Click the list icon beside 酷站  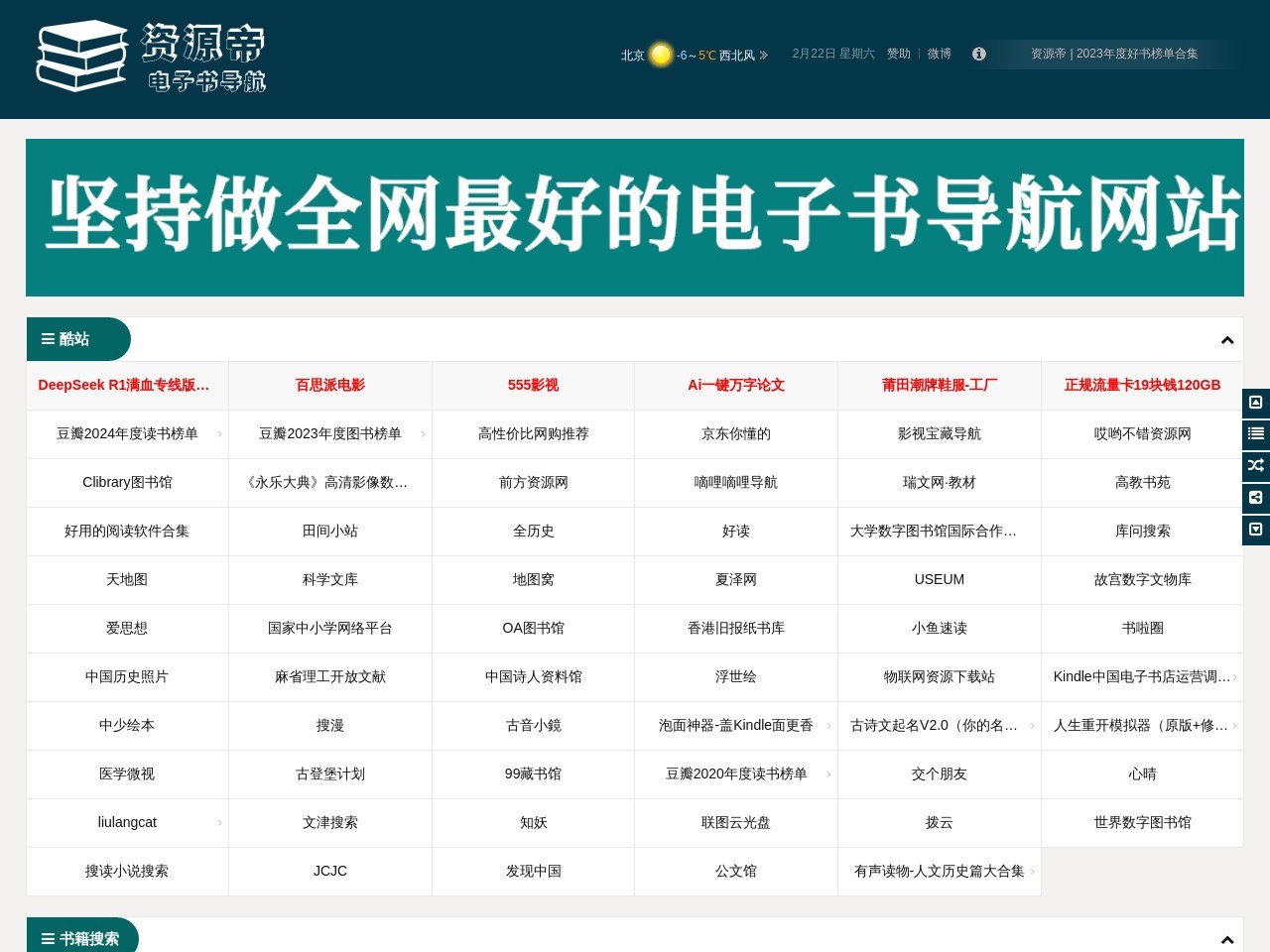tap(48, 339)
